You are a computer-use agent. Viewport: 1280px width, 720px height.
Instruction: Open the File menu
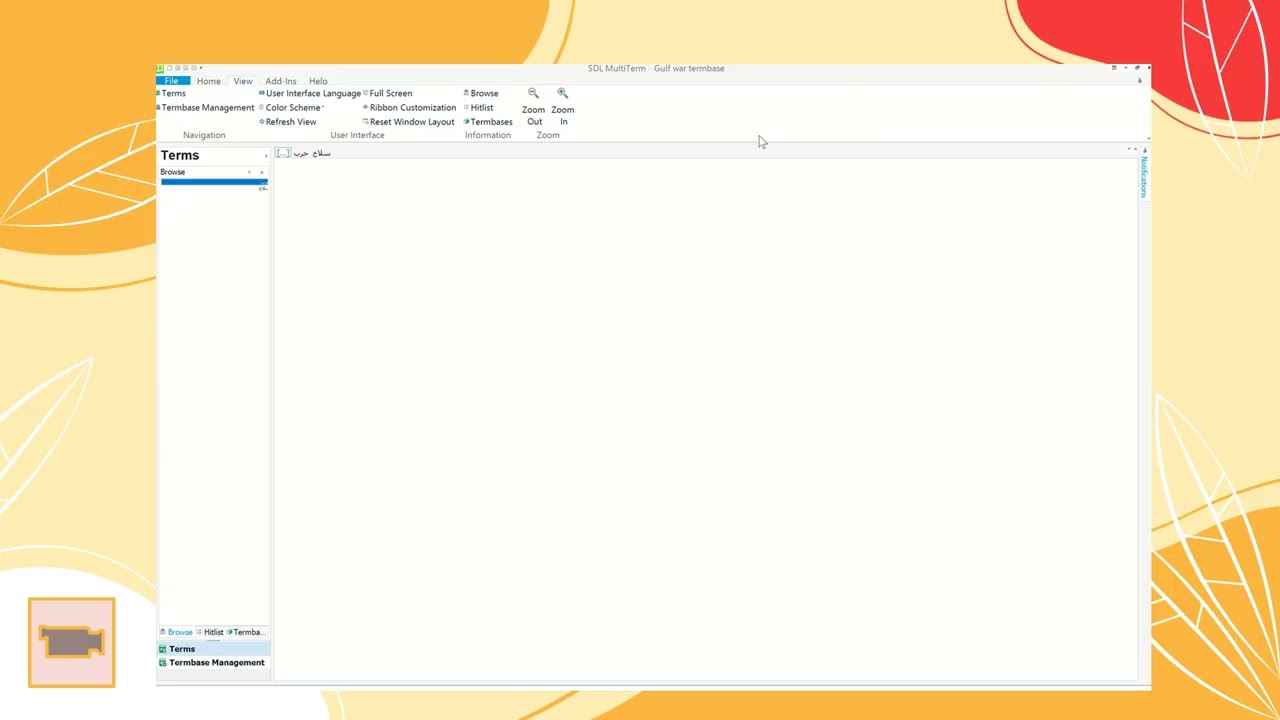point(172,81)
